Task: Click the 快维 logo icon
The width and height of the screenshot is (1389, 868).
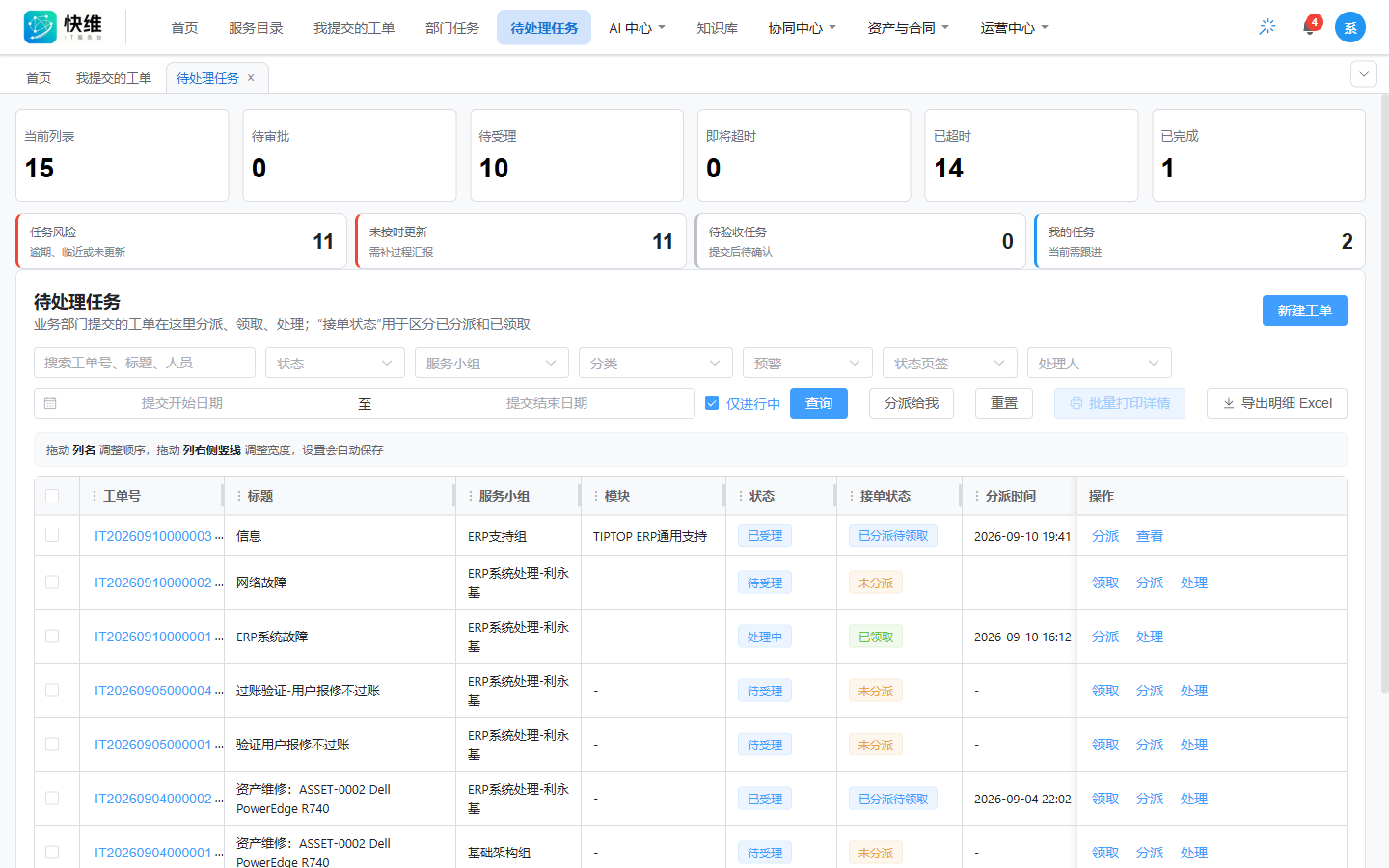Action: pyautogui.click(x=41, y=27)
